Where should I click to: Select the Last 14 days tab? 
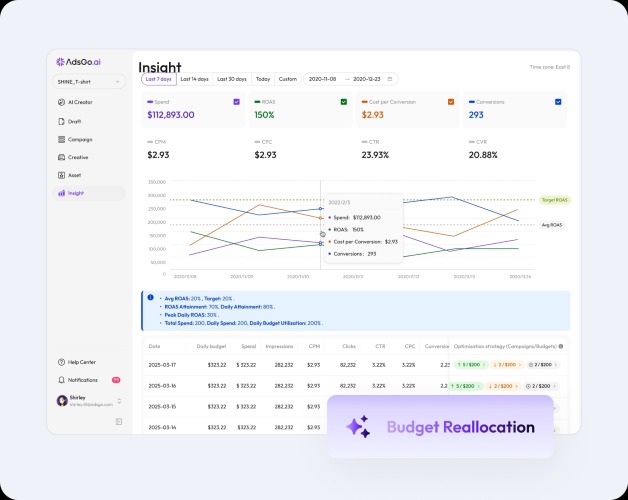point(195,79)
